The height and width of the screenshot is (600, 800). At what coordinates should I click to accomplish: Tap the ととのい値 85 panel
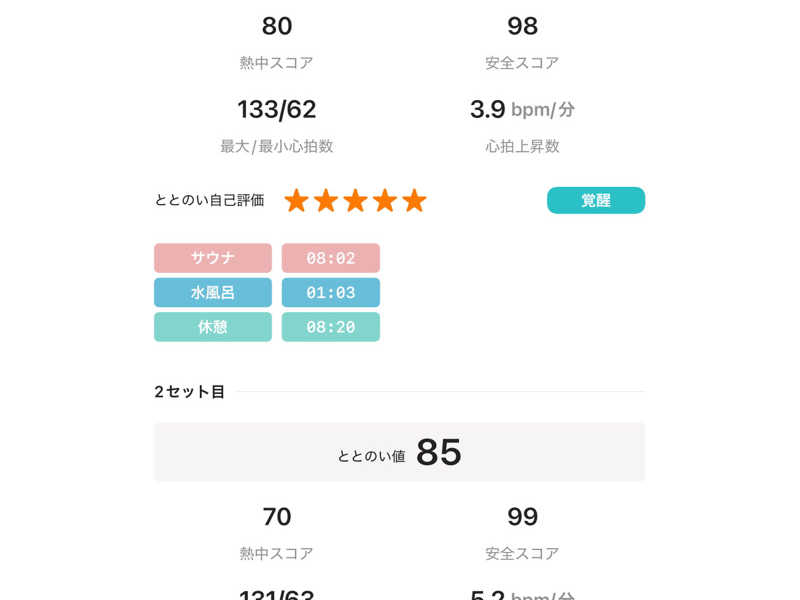[x=399, y=452]
